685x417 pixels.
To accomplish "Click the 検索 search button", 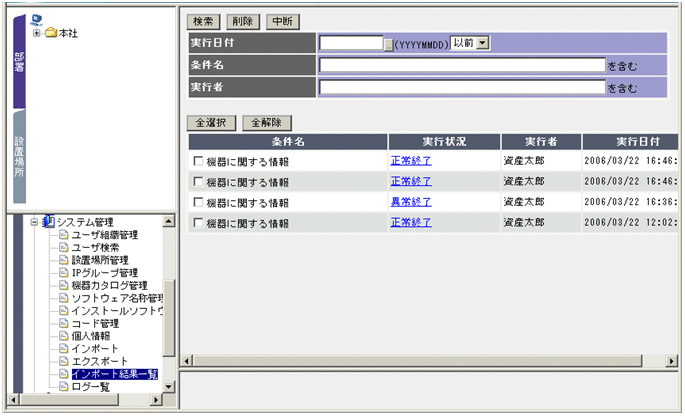I will [x=203, y=21].
